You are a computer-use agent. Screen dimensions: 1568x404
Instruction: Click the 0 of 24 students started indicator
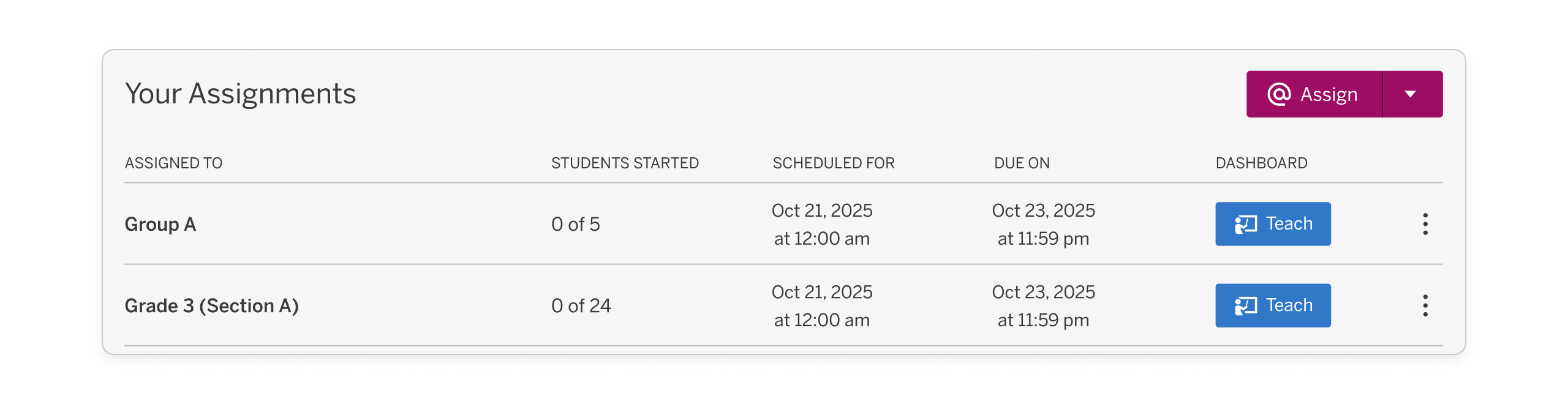pos(581,305)
